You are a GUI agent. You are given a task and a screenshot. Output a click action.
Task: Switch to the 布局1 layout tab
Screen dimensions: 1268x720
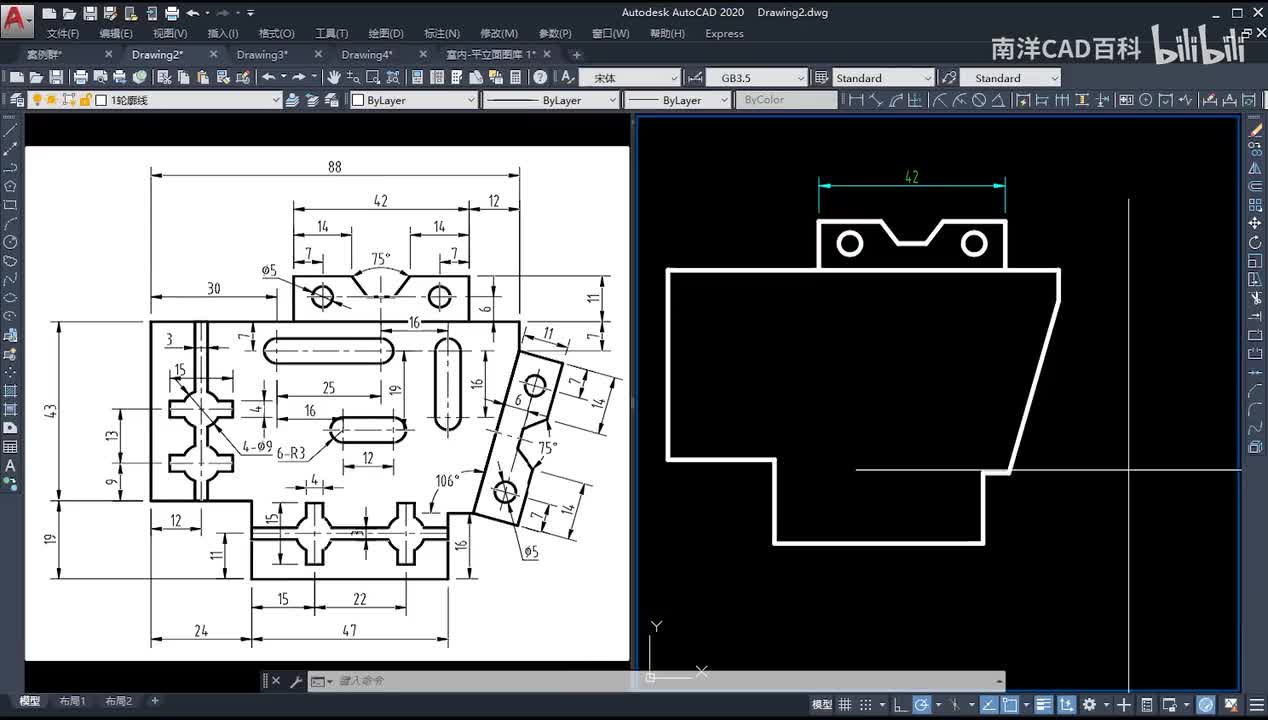[73, 701]
